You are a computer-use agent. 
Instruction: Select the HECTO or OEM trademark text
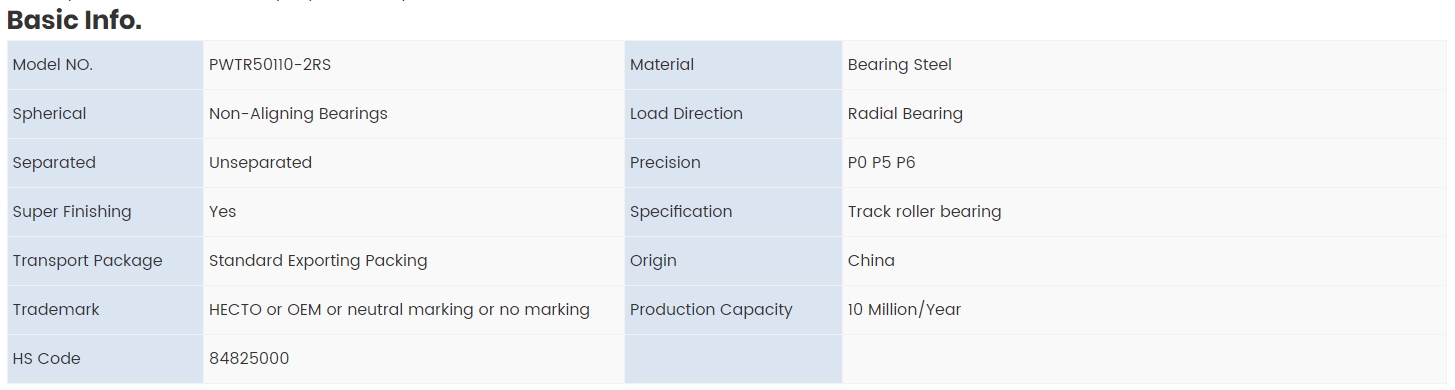tap(399, 310)
